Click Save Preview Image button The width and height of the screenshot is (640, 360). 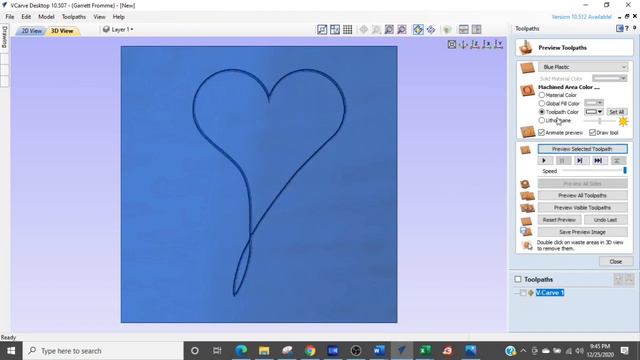[x=582, y=232]
